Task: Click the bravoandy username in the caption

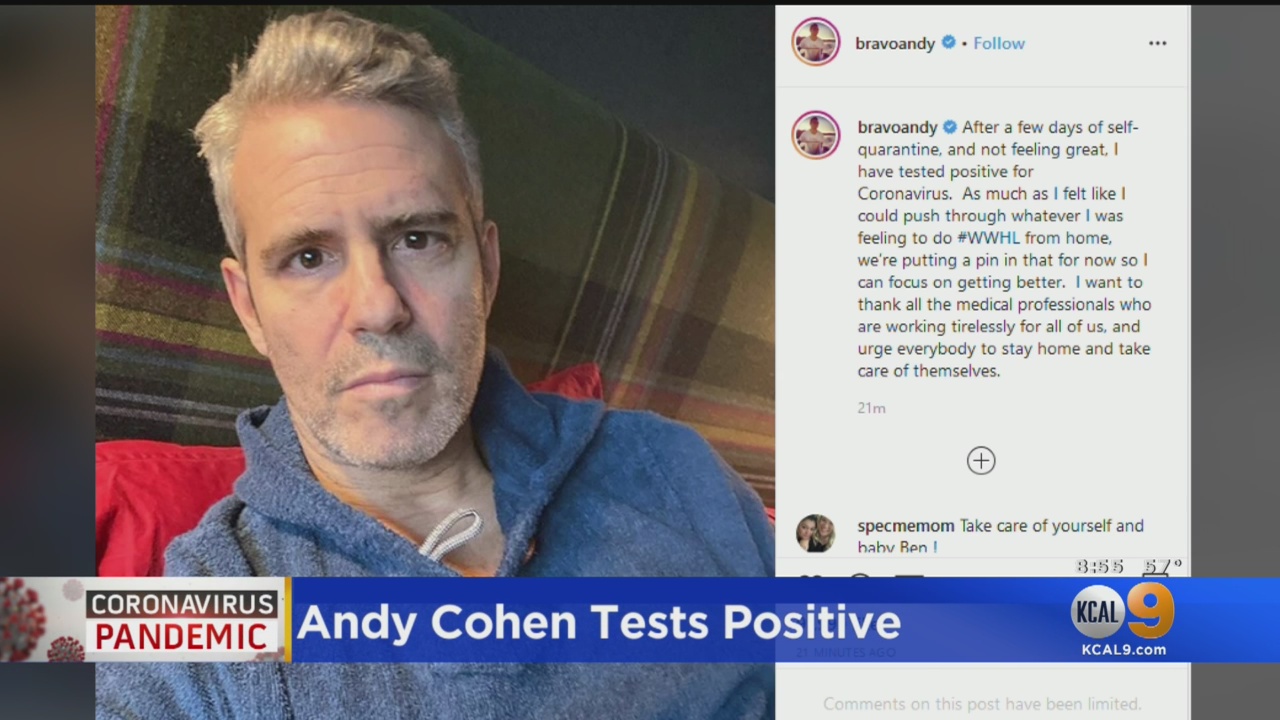Action: tap(897, 127)
